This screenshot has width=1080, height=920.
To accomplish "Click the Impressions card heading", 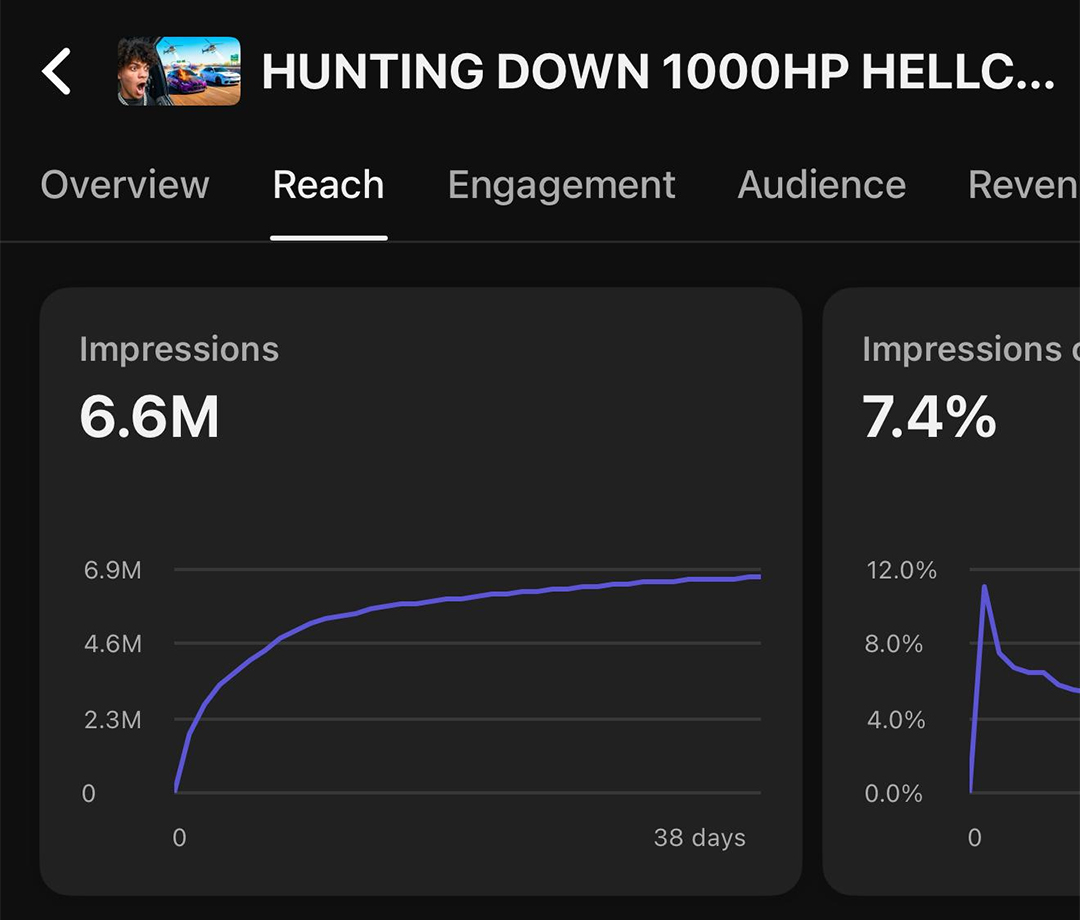I will coord(179,349).
